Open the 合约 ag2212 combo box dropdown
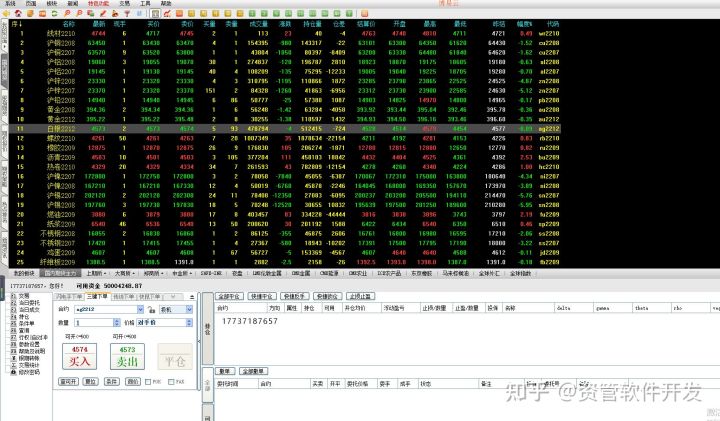 tap(141, 309)
